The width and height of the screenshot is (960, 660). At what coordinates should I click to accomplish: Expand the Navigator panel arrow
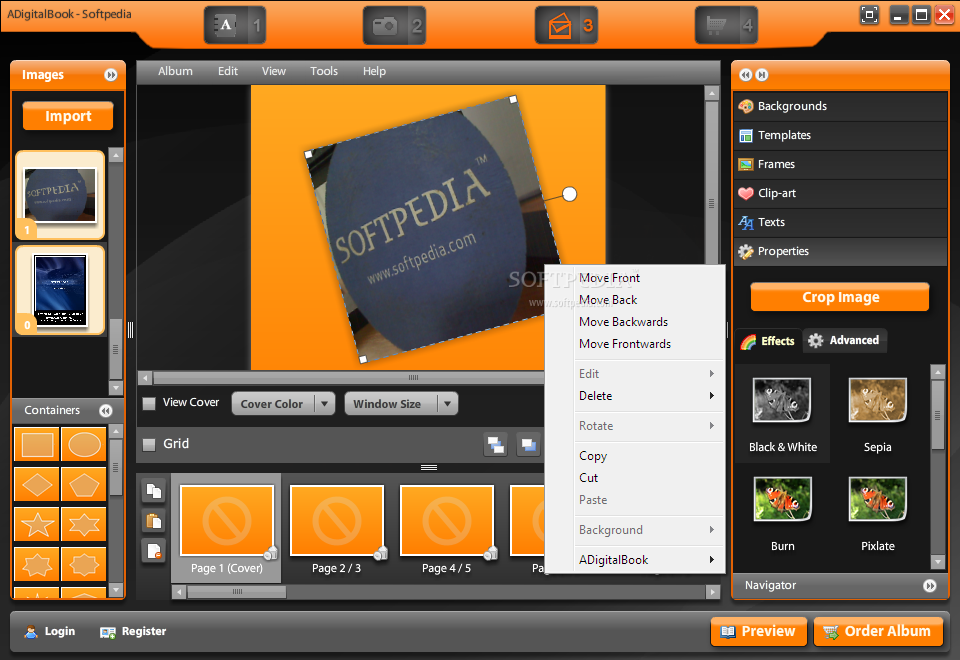(x=929, y=586)
